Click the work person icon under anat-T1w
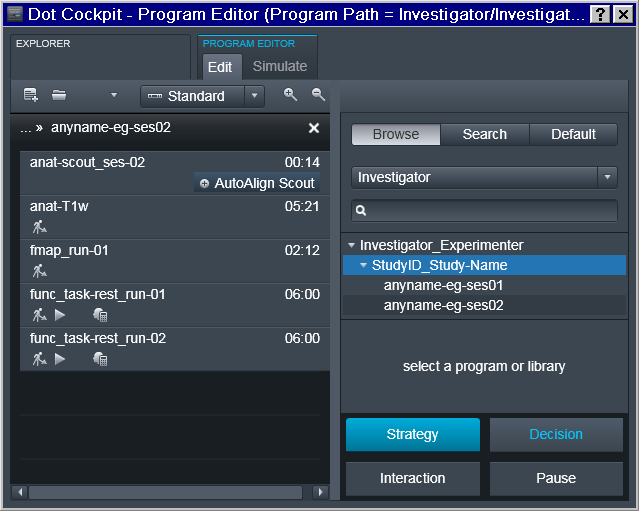The height and width of the screenshot is (511, 639). point(40,227)
